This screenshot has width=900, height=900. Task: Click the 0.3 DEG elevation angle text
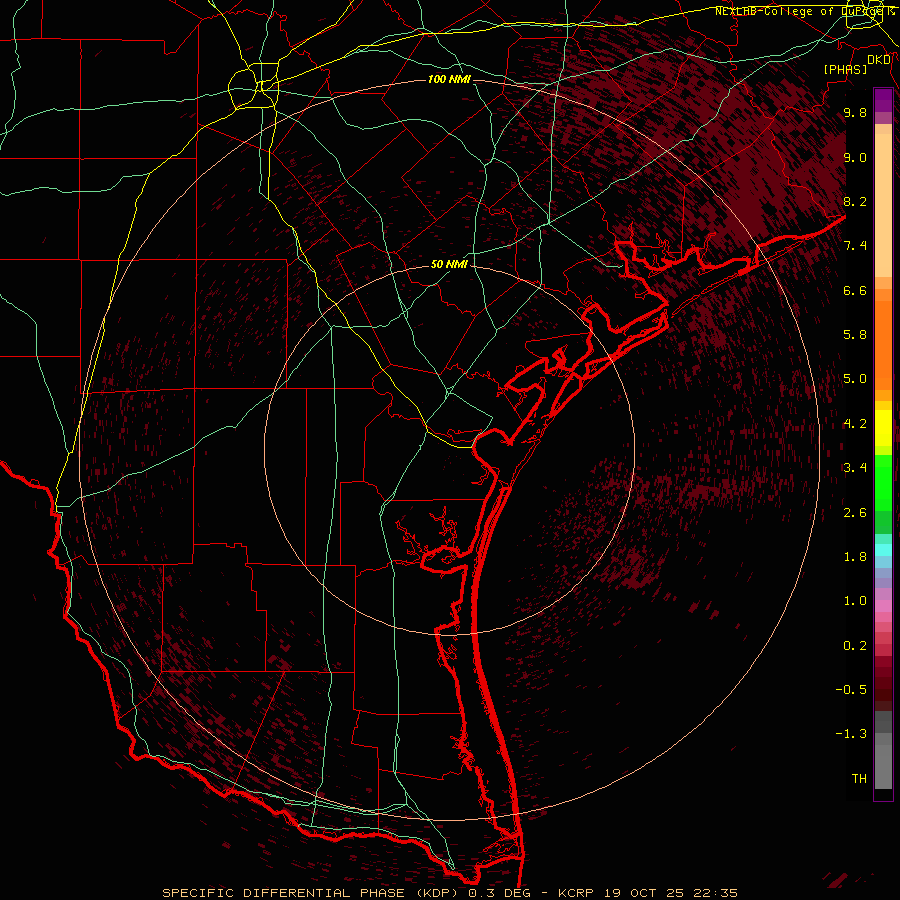498,893
